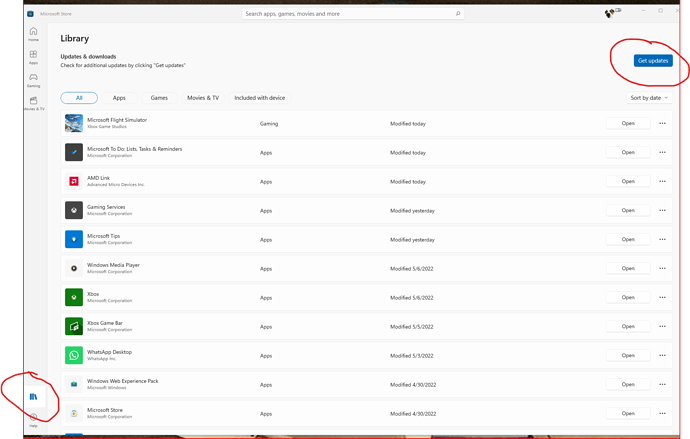Filter library by Games
This screenshot has width=690, height=439.
tap(159, 98)
